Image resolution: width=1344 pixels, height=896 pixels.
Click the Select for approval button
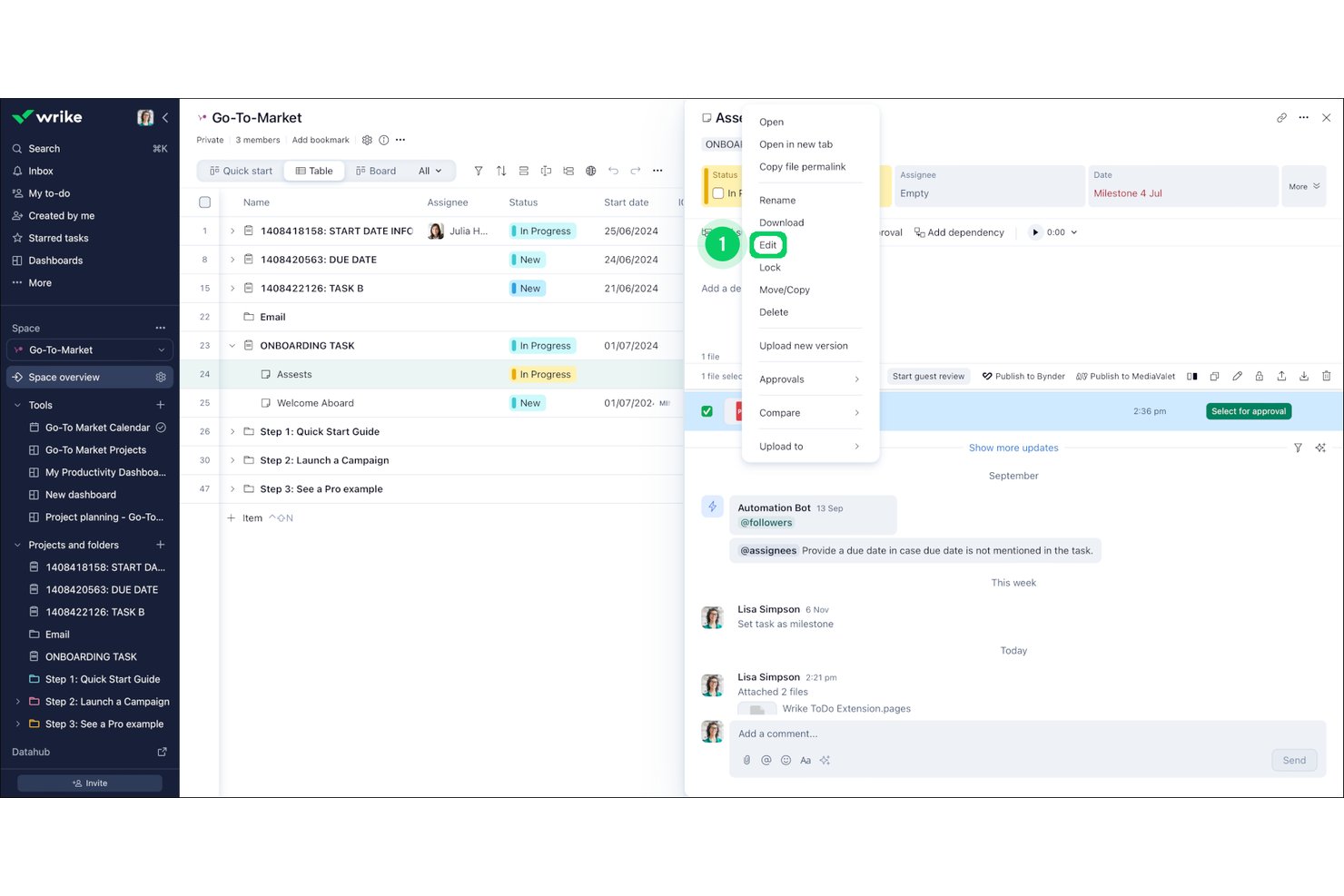point(1249,411)
